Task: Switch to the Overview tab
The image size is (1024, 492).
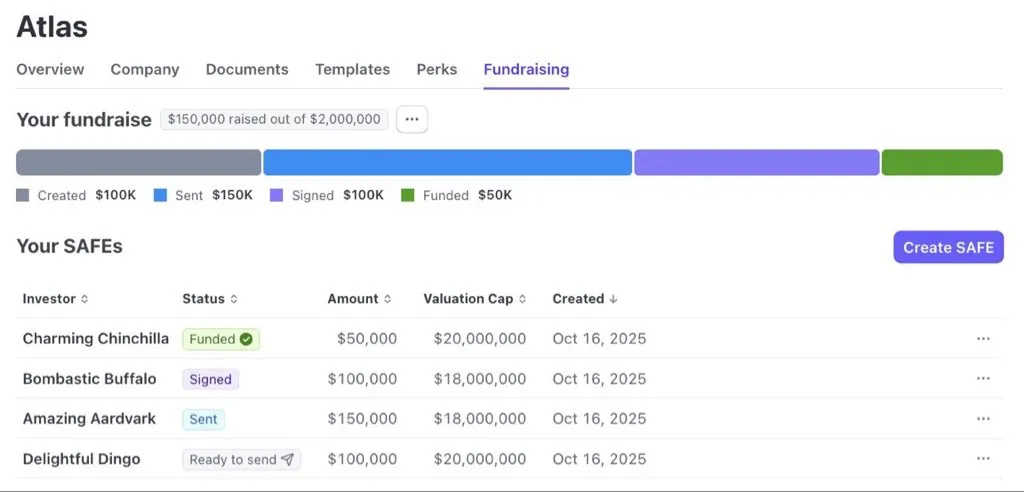Action: pyautogui.click(x=50, y=69)
